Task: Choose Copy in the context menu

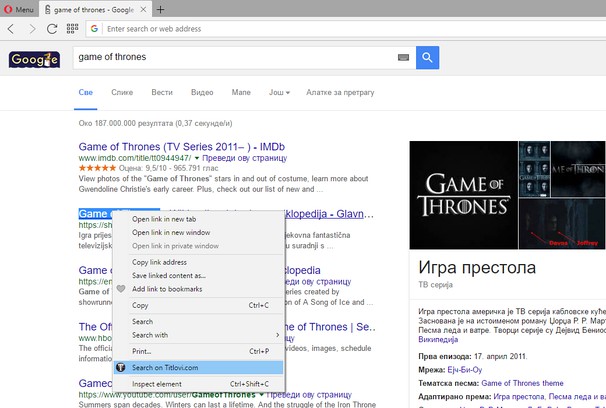Action: (x=199, y=305)
